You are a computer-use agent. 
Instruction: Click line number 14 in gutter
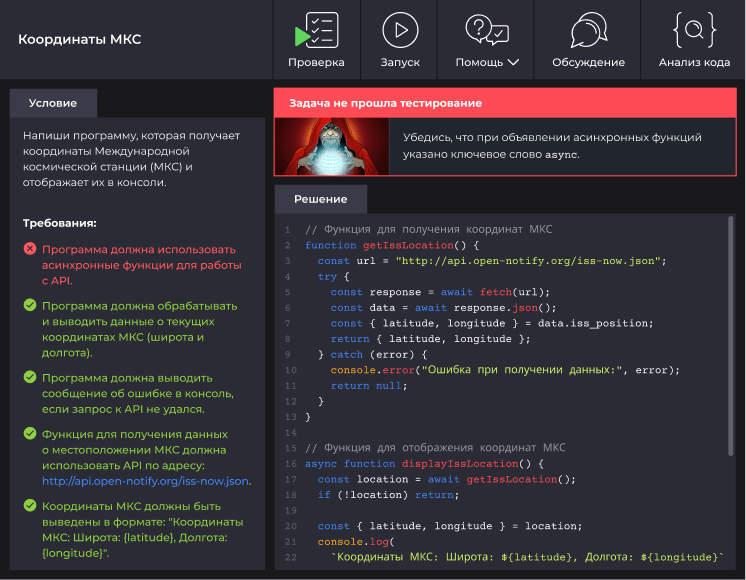[290, 433]
